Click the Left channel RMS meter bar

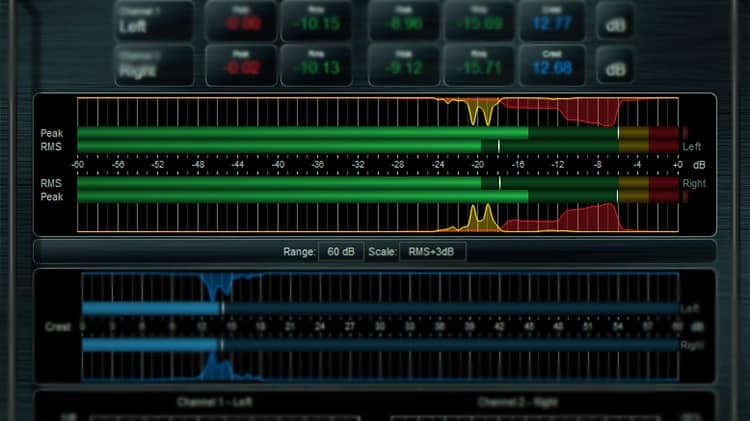[x=378, y=146]
